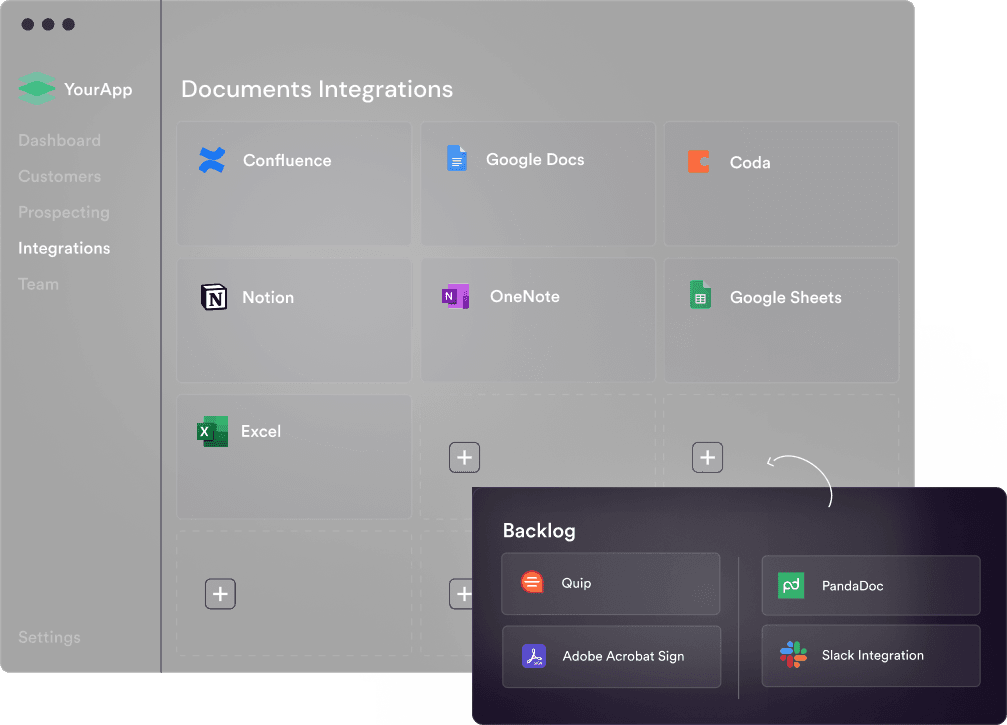Click the plus button below Excel card
Viewport: 1007px width, 725px height.
pyautogui.click(x=221, y=594)
